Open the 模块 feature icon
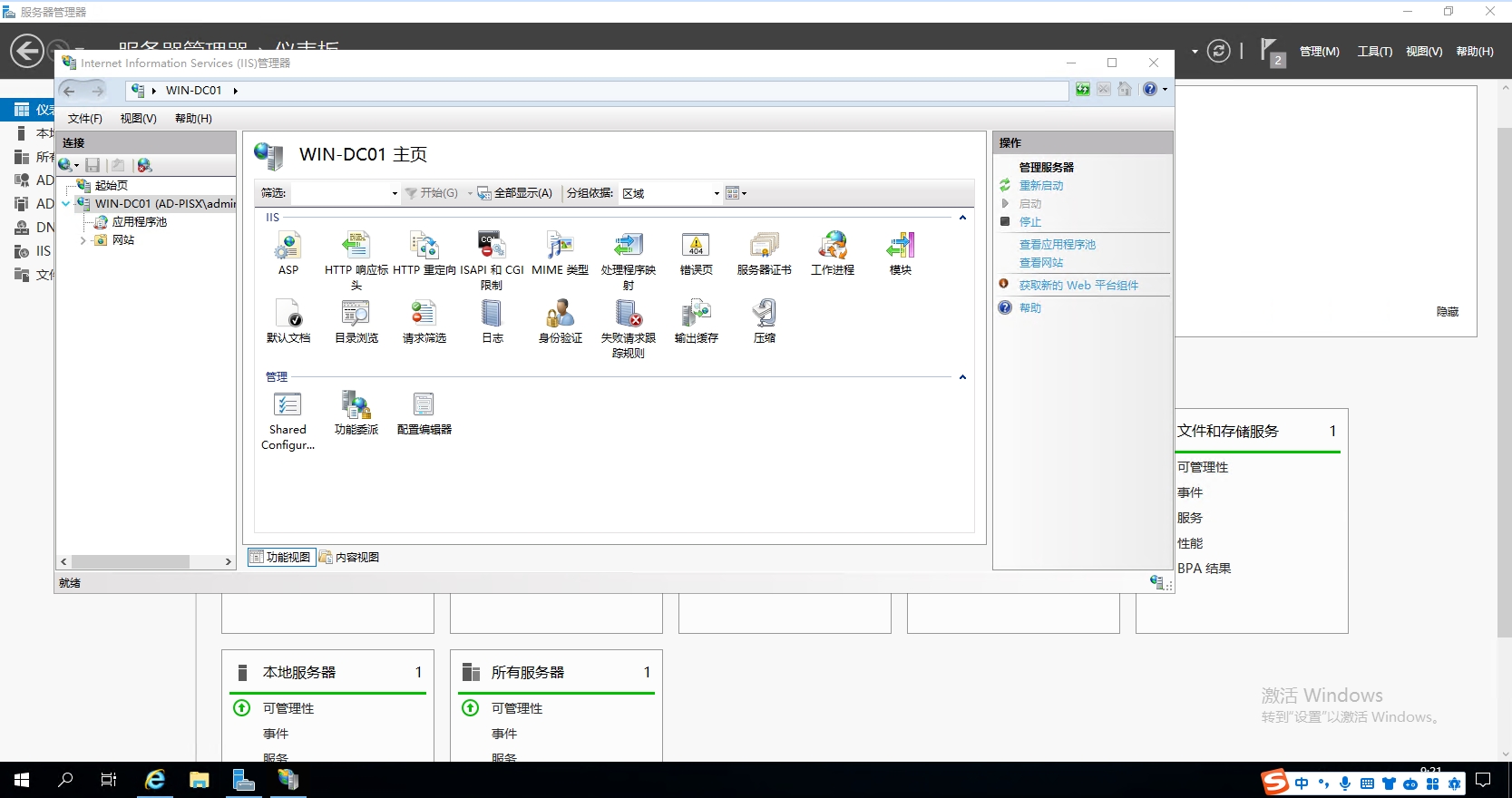Viewport: 1512px width, 798px height. click(900, 246)
